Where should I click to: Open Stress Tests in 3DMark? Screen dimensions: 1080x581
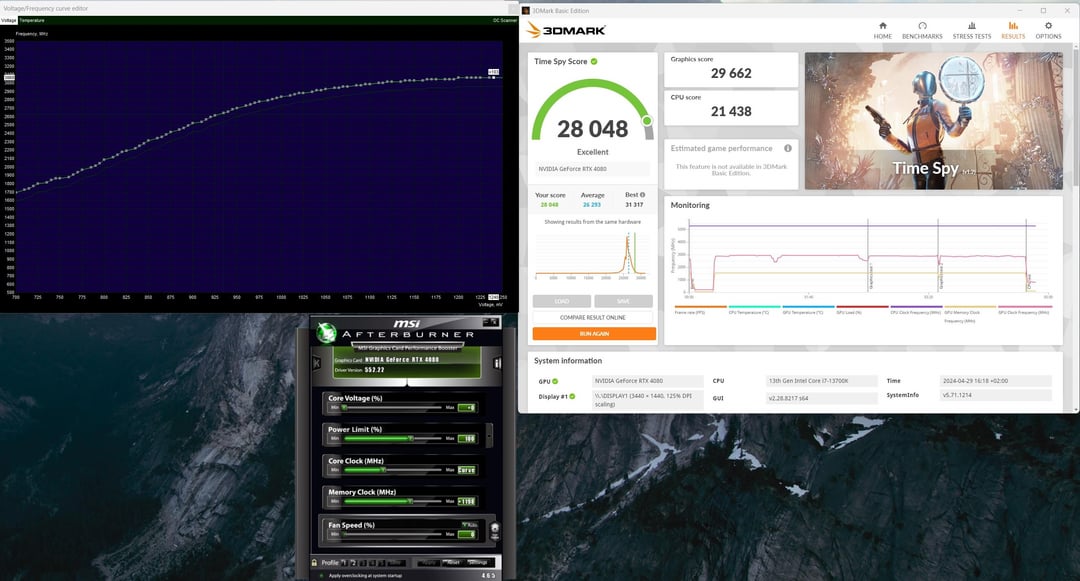point(971,31)
